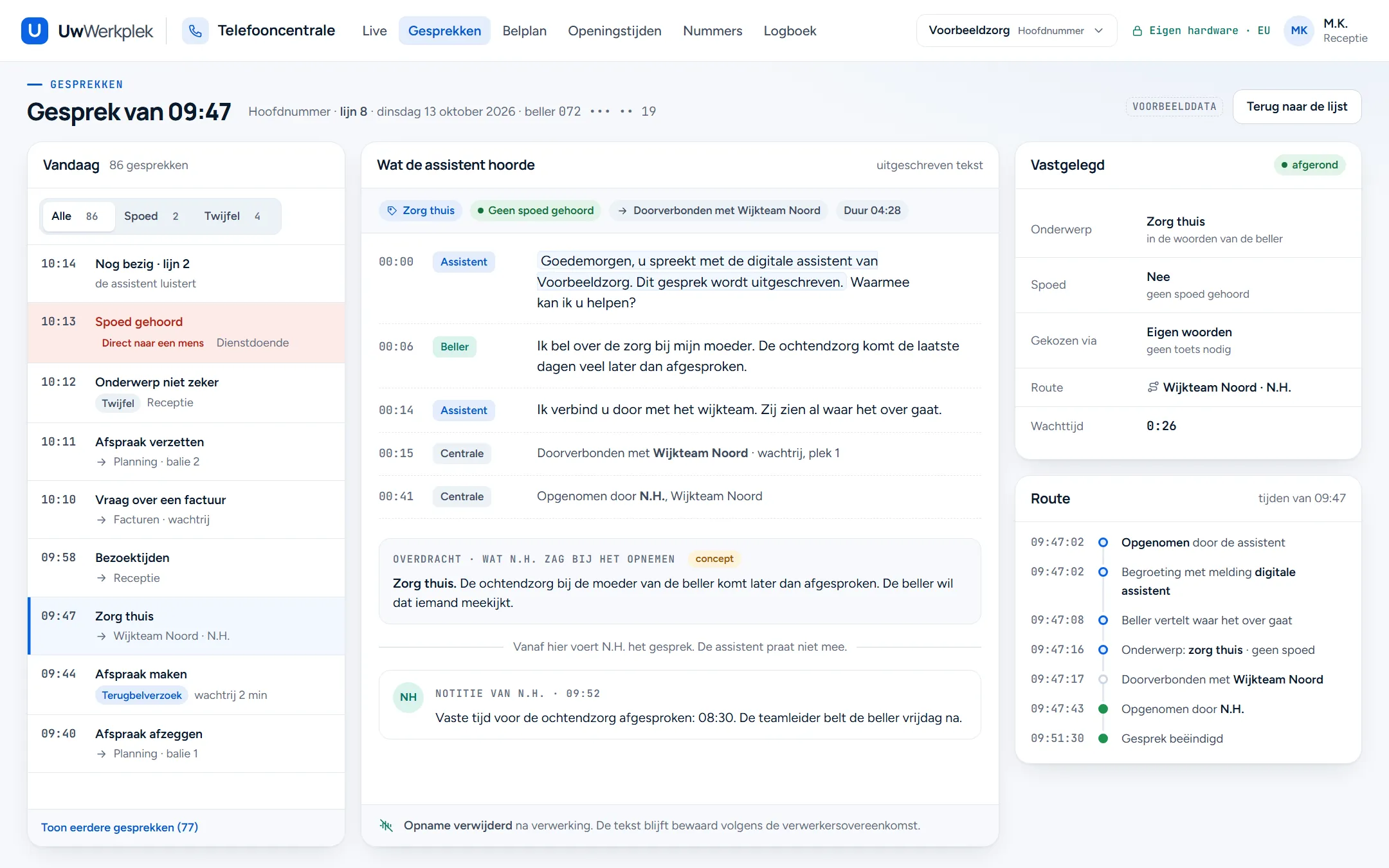Switch to the Live tab
The width and height of the screenshot is (1389, 868).
(x=374, y=31)
